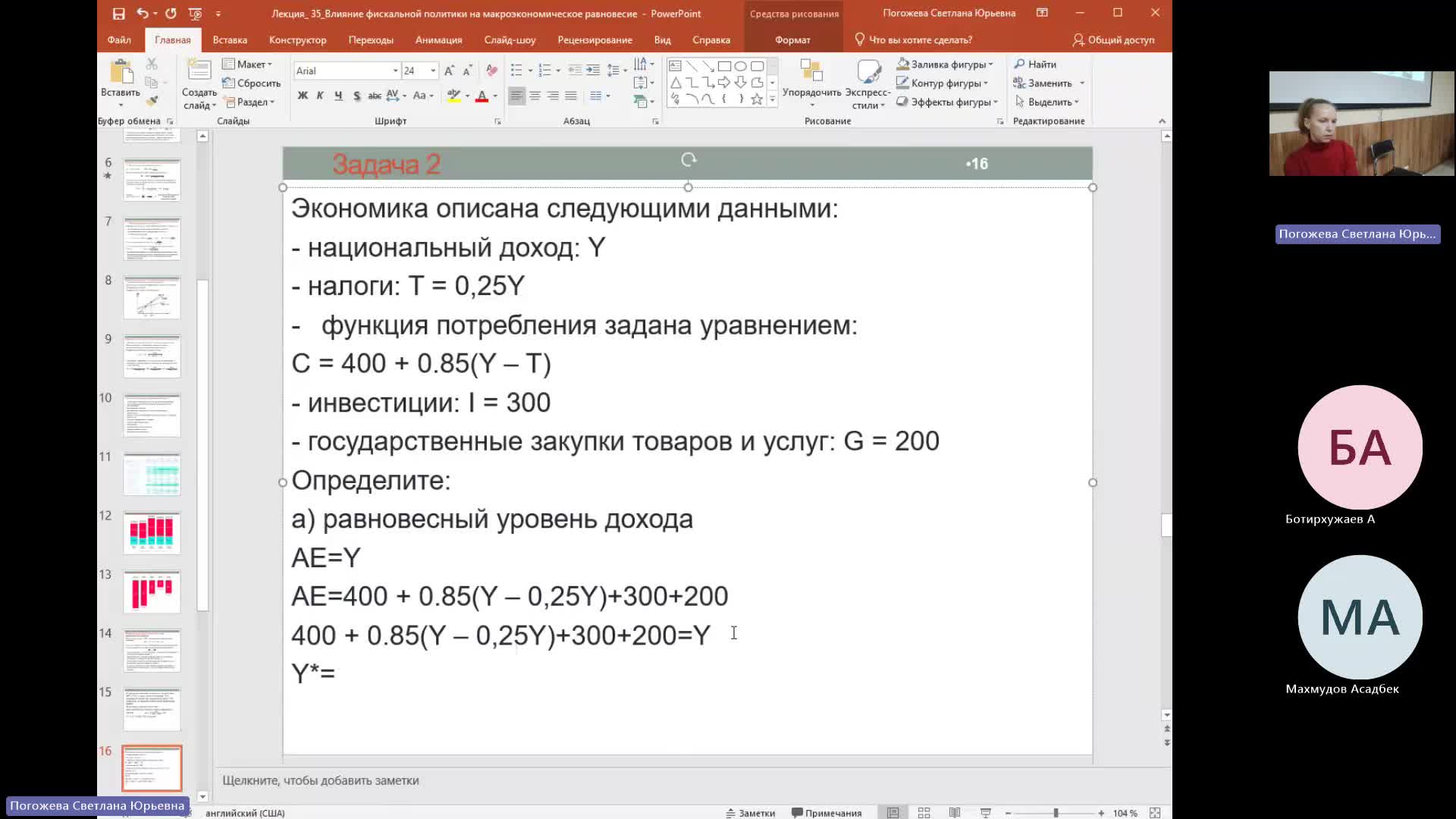
Task: Decrease list indent level
Action: coord(575,71)
